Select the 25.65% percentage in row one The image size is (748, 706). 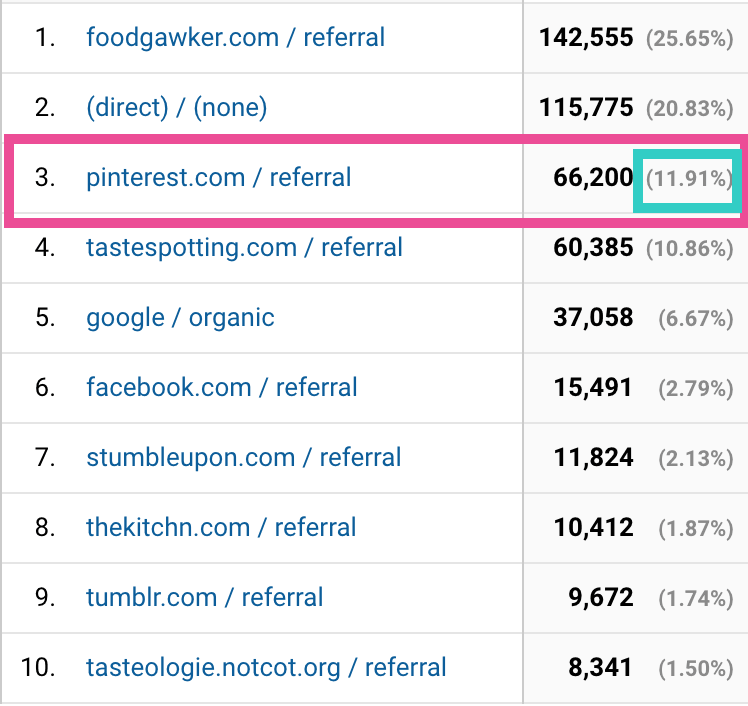[x=689, y=39]
